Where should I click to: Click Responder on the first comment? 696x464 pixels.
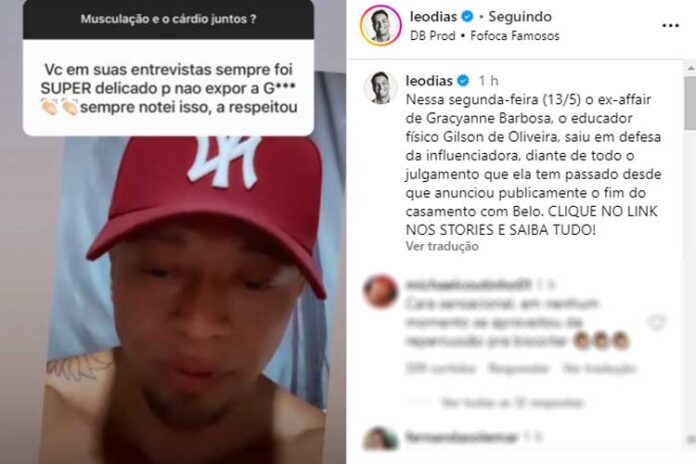518,369
